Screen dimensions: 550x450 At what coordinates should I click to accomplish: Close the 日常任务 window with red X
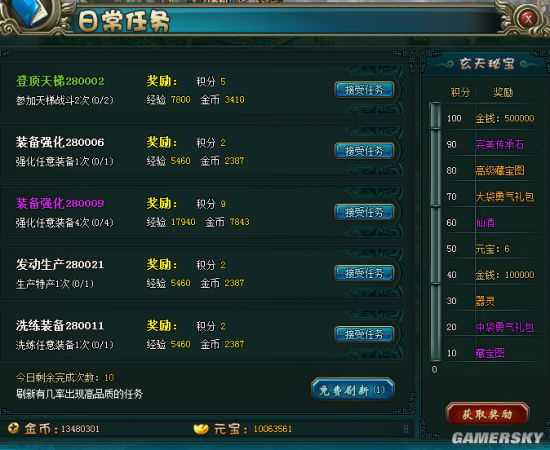click(528, 18)
